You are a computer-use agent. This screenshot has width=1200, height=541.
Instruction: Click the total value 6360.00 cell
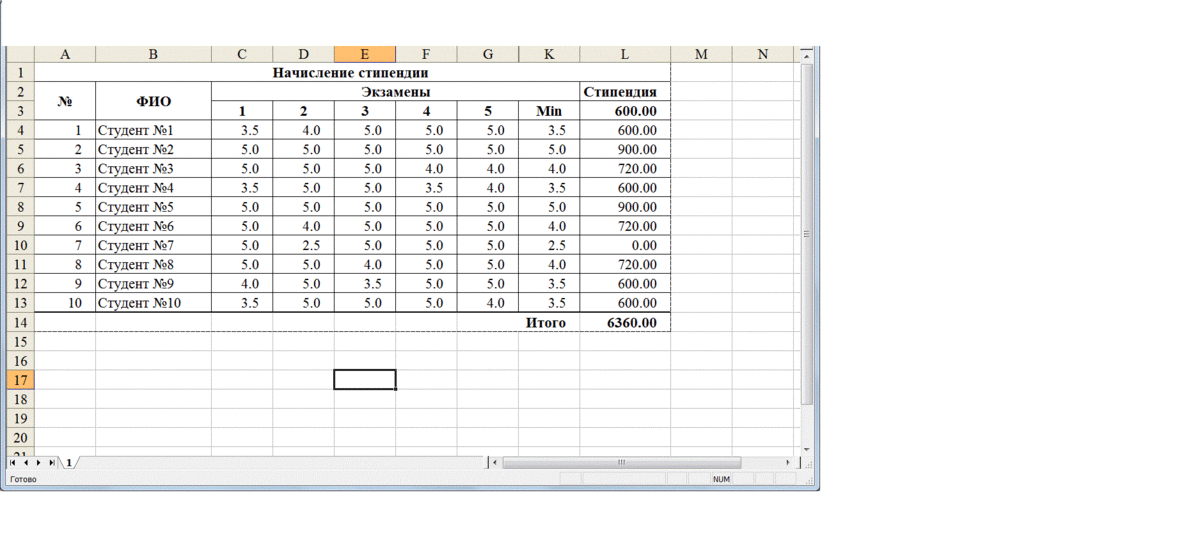click(x=625, y=323)
